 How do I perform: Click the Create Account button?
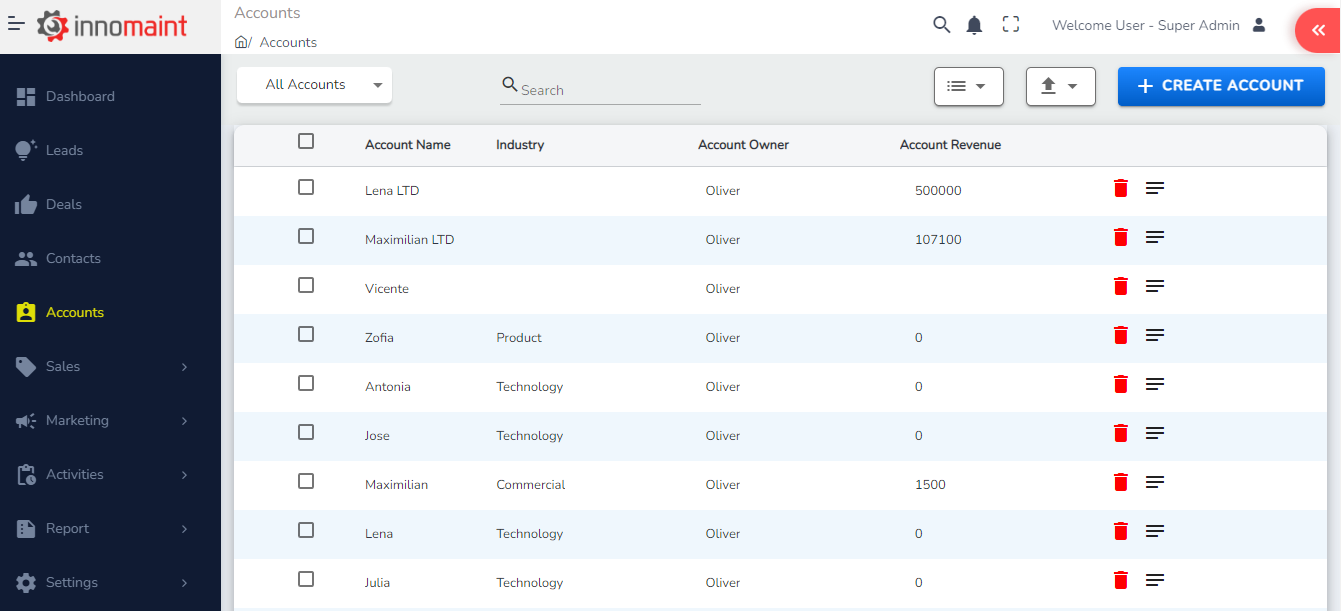(x=1221, y=86)
